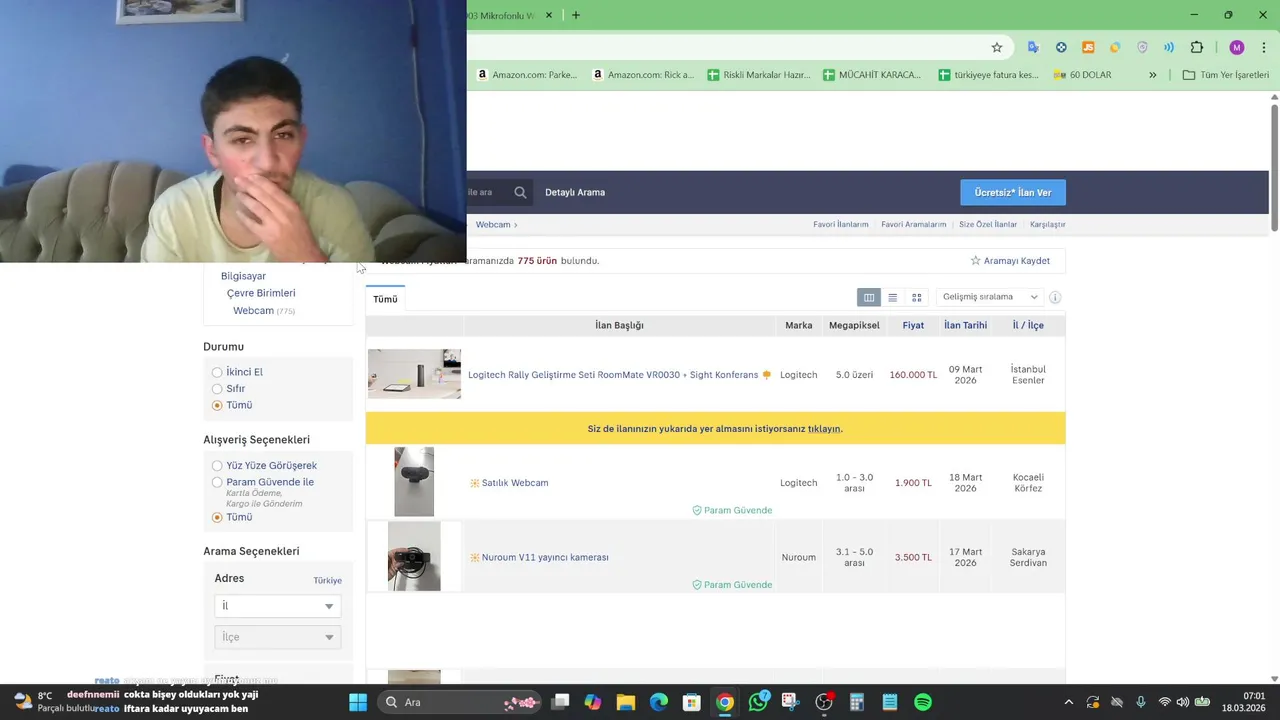Screen dimensions: 1280x720
Task: Switch to list view icon
Action: (x=893, y=297)
